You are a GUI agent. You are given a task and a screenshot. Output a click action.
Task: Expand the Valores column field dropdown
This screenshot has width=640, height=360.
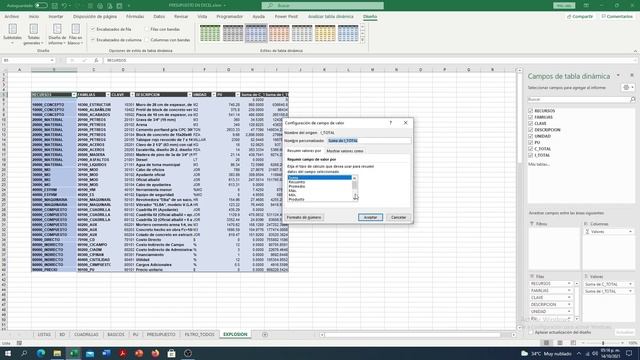click(x=630, y=232)
